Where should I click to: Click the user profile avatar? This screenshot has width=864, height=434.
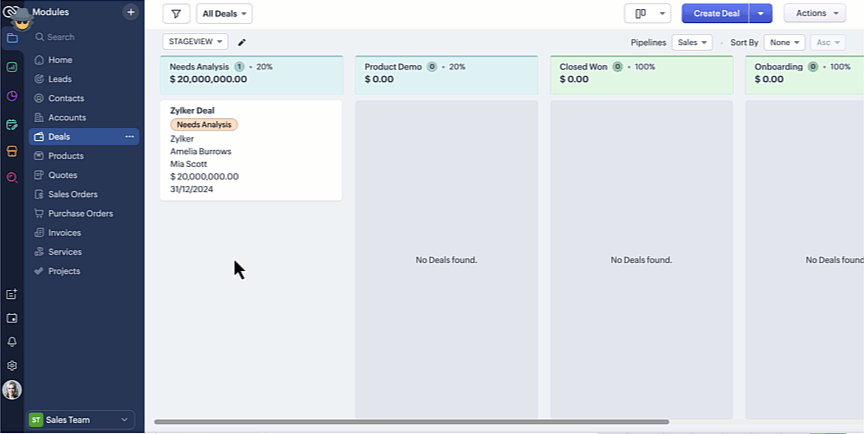coord(12,390)
